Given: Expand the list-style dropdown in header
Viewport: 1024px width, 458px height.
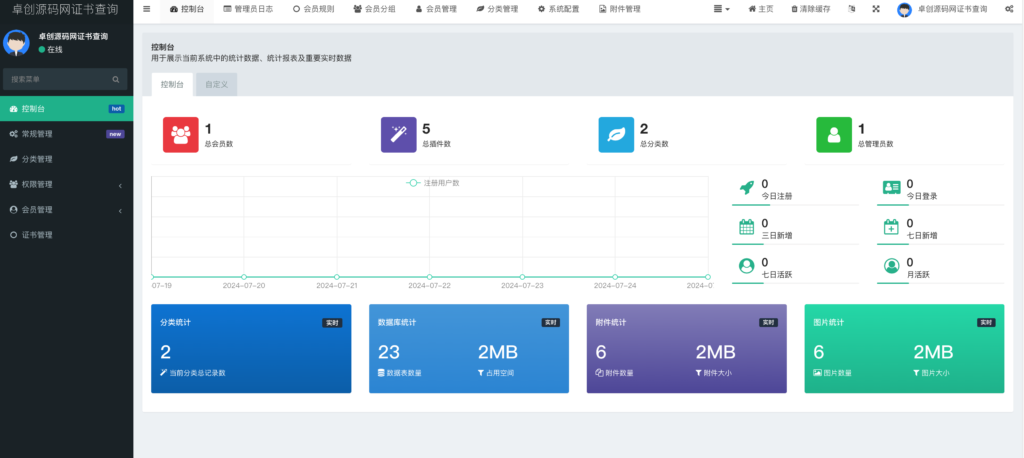Looking at the screenshot, I should pos(722,9).
